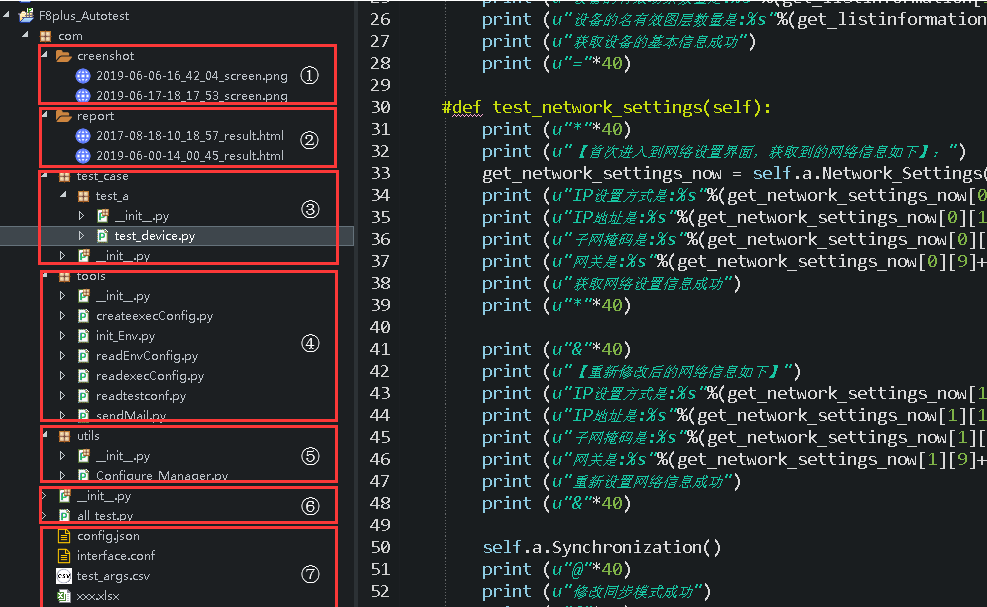The height and width of the screenshot is (607, 987).
Task: Click the sendMail.py file icon
Action: (x=83, y=416)
